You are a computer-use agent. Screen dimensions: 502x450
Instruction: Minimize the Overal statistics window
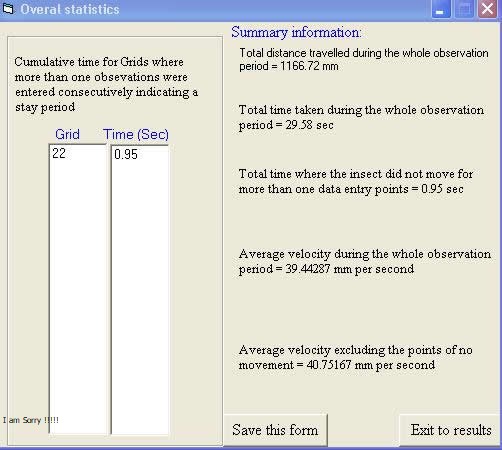(441, 9)
